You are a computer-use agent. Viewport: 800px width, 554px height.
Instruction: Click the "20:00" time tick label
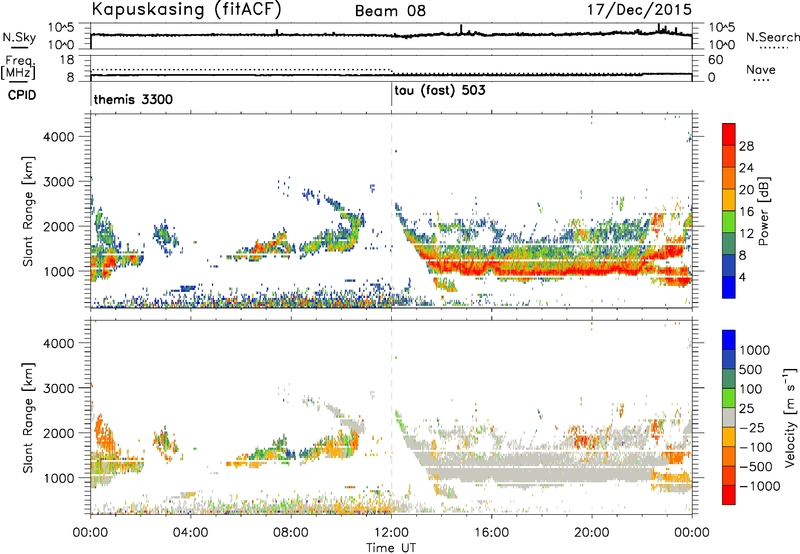click(591, 533)
